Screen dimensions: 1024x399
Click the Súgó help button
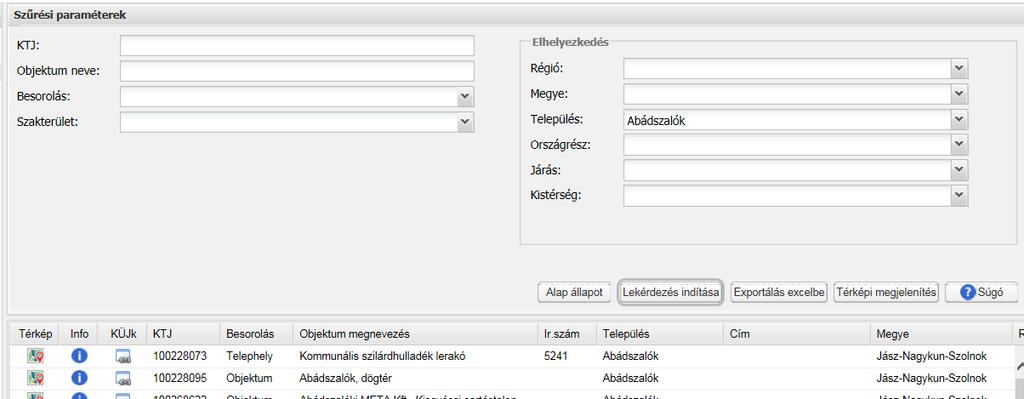(x=981, y=293)
